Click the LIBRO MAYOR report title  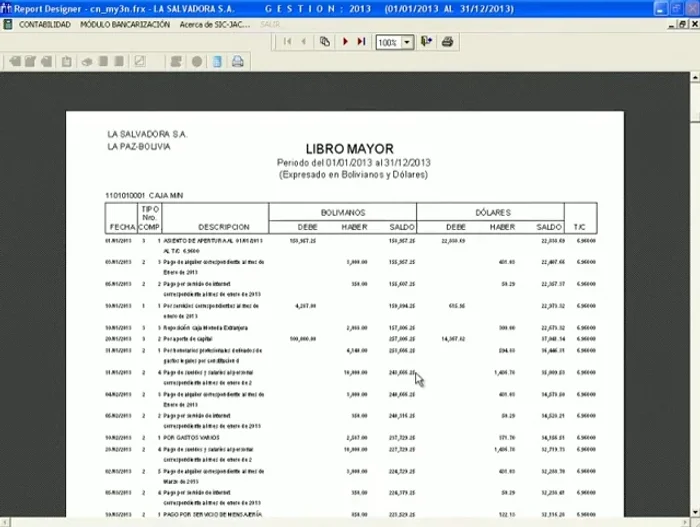(x=349, y=149)
